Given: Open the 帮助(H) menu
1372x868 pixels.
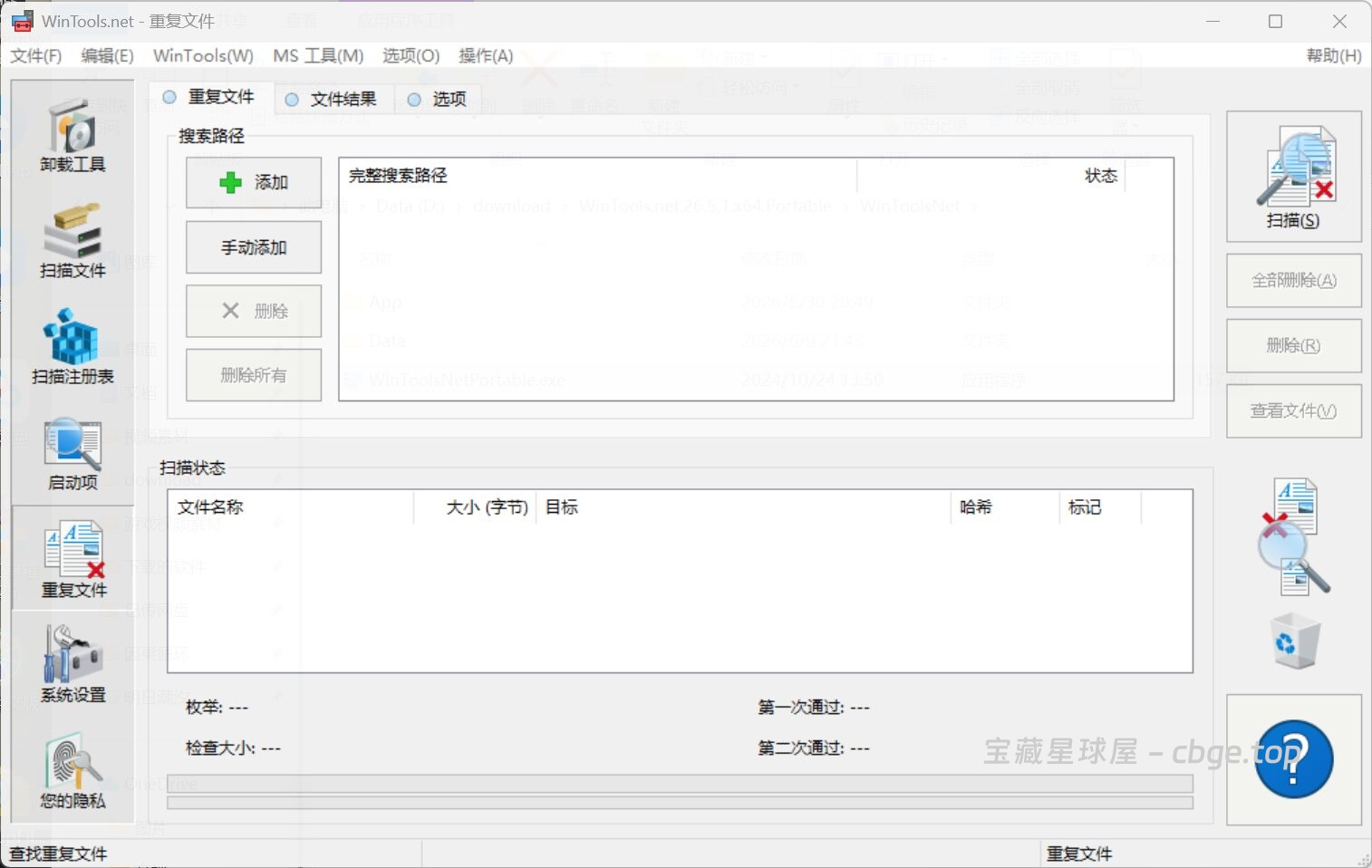Looking at the screenshot, I should (x=1334, y=56).
